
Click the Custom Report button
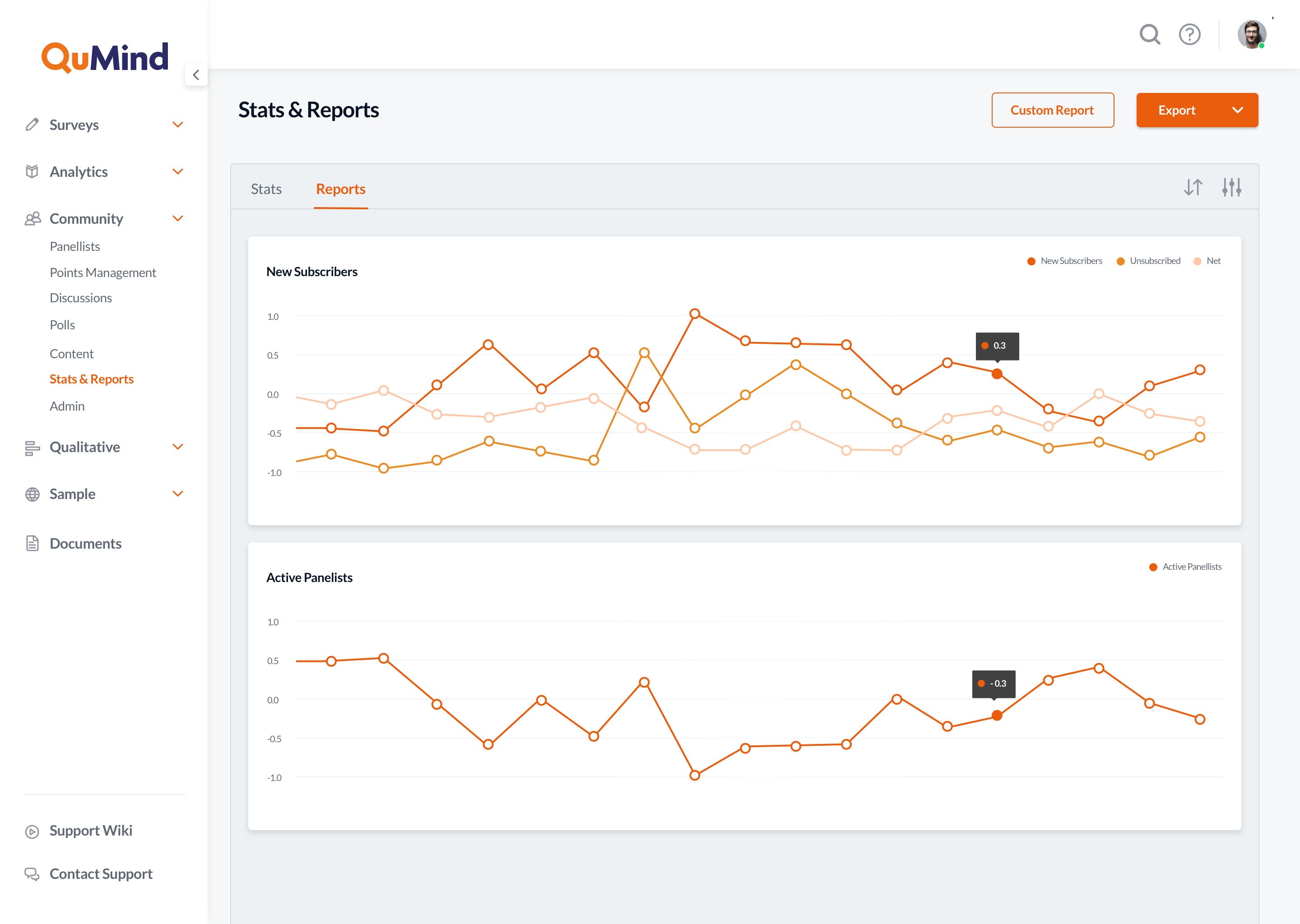tap(1052, 109)
